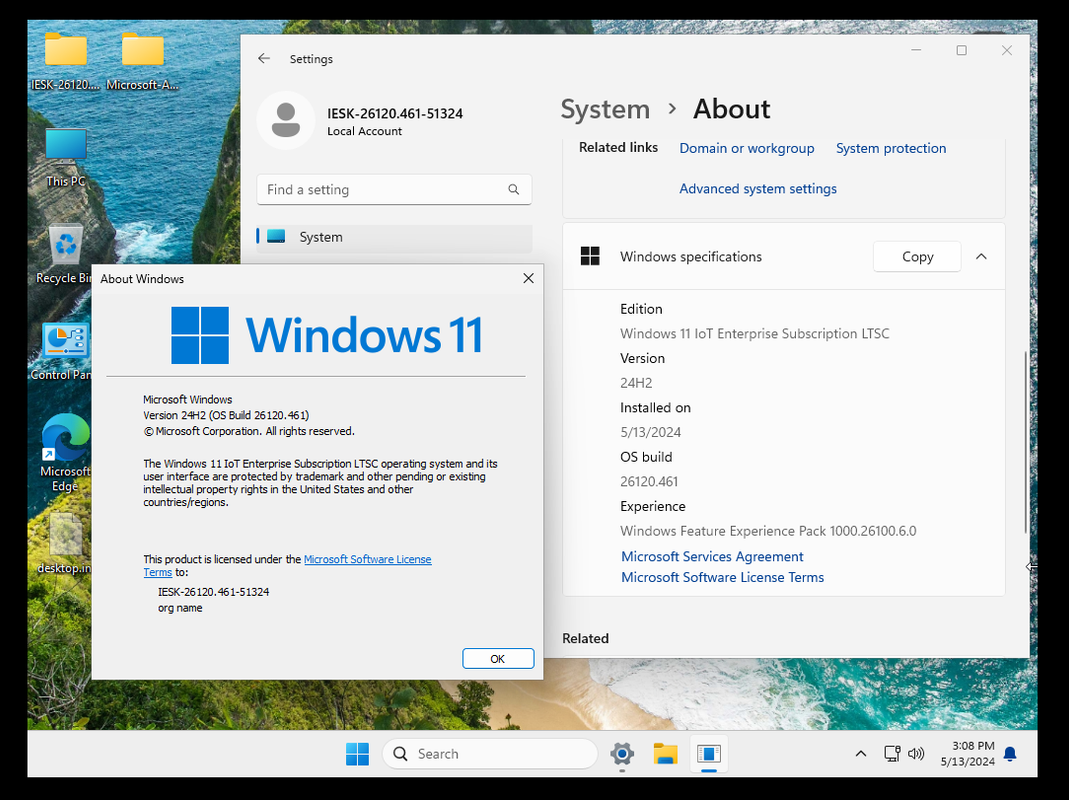Screen dimensions: 1069x800
Task: Click the 'Local Account' label in Settings
Action: 364,131
